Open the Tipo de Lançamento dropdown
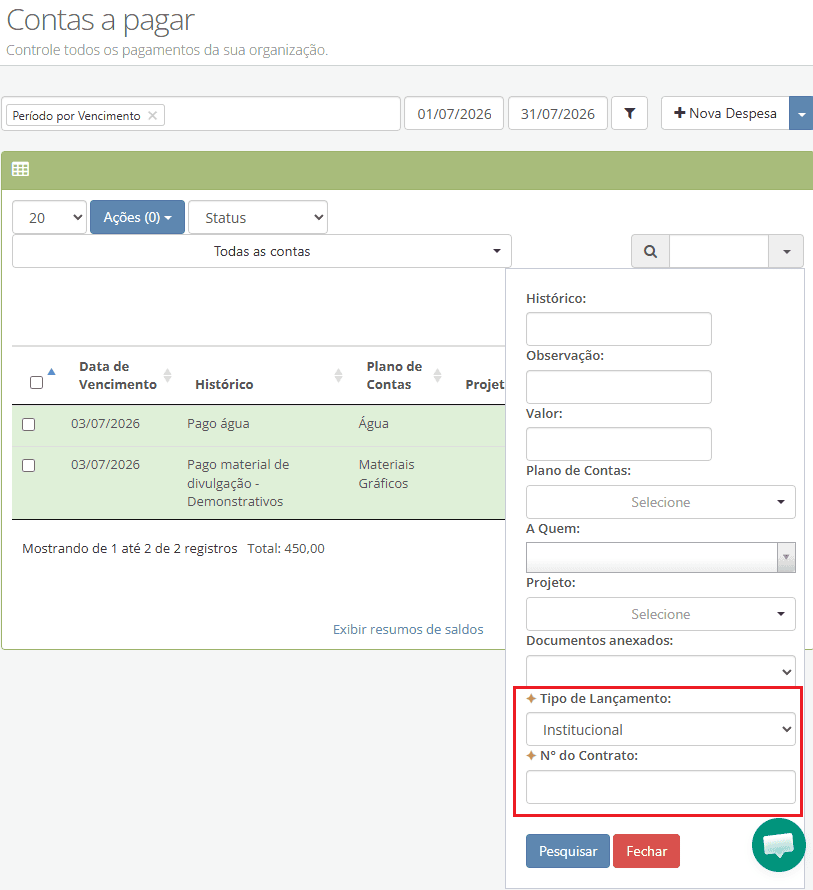Image resolution: width=813 pixels, height=890 pixels. coord(661,729)
